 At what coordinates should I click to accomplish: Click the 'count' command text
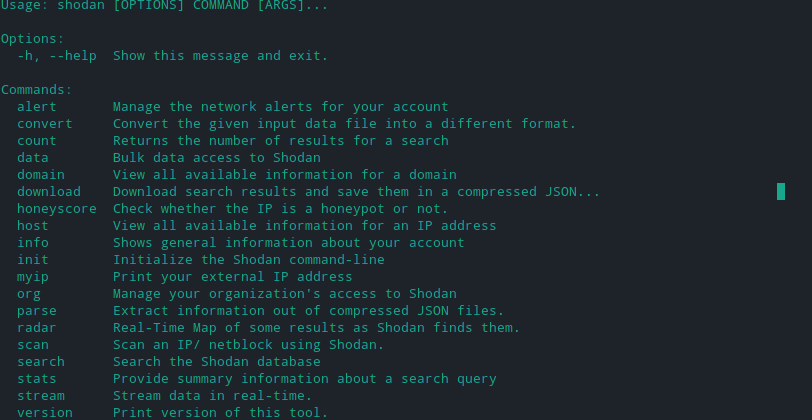pos(37,141)
